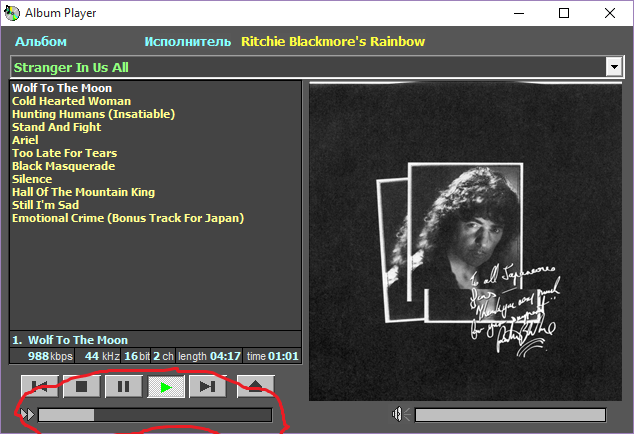Select track Ariel
634x434 pixels.
coord(25,140)
